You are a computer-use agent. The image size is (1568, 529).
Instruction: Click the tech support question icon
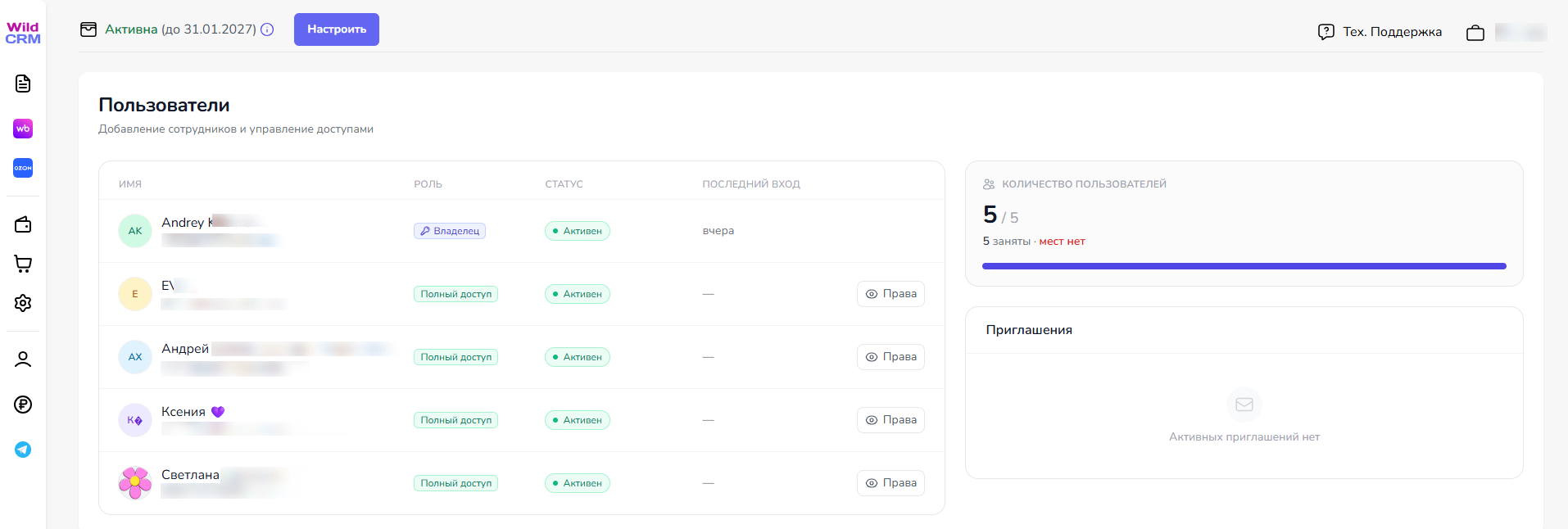pyautogui.click(x=1326, y=32)
